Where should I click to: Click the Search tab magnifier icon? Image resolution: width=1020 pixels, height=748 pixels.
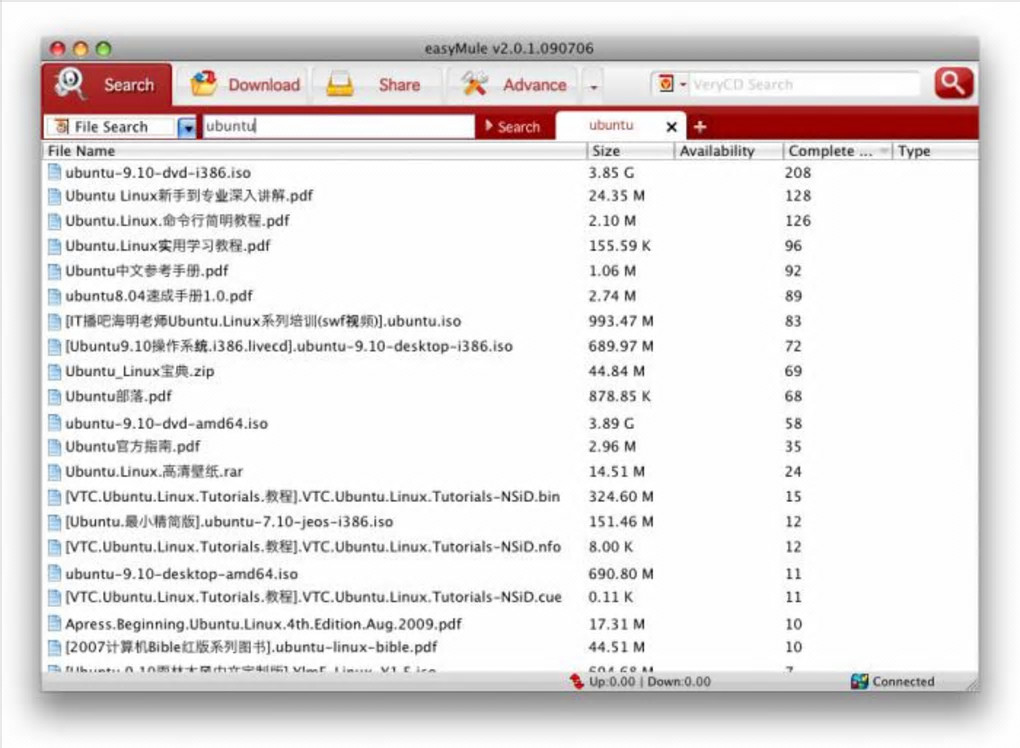[x=70, y=83]
